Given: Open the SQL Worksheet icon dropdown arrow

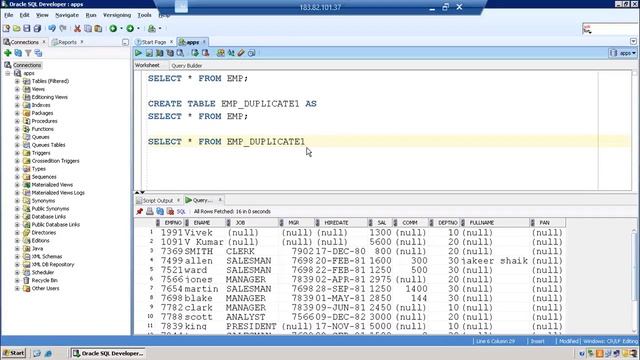Looking at the screenshot, I should pyautogui.click(x=160, y=29).
